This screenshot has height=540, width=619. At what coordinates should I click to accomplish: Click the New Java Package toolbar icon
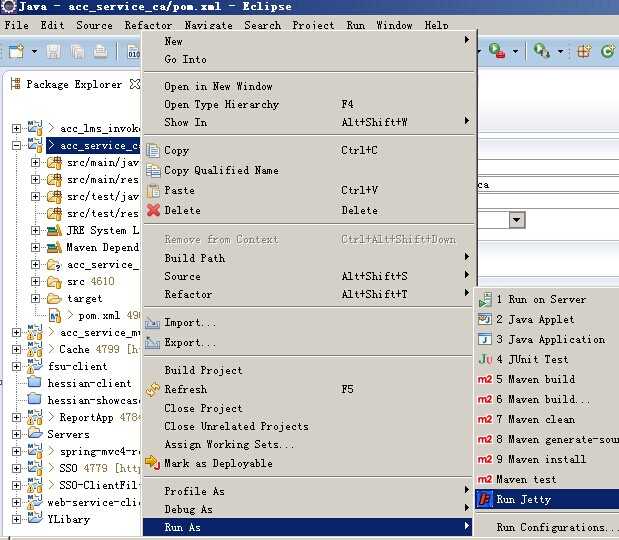[584, 51]
